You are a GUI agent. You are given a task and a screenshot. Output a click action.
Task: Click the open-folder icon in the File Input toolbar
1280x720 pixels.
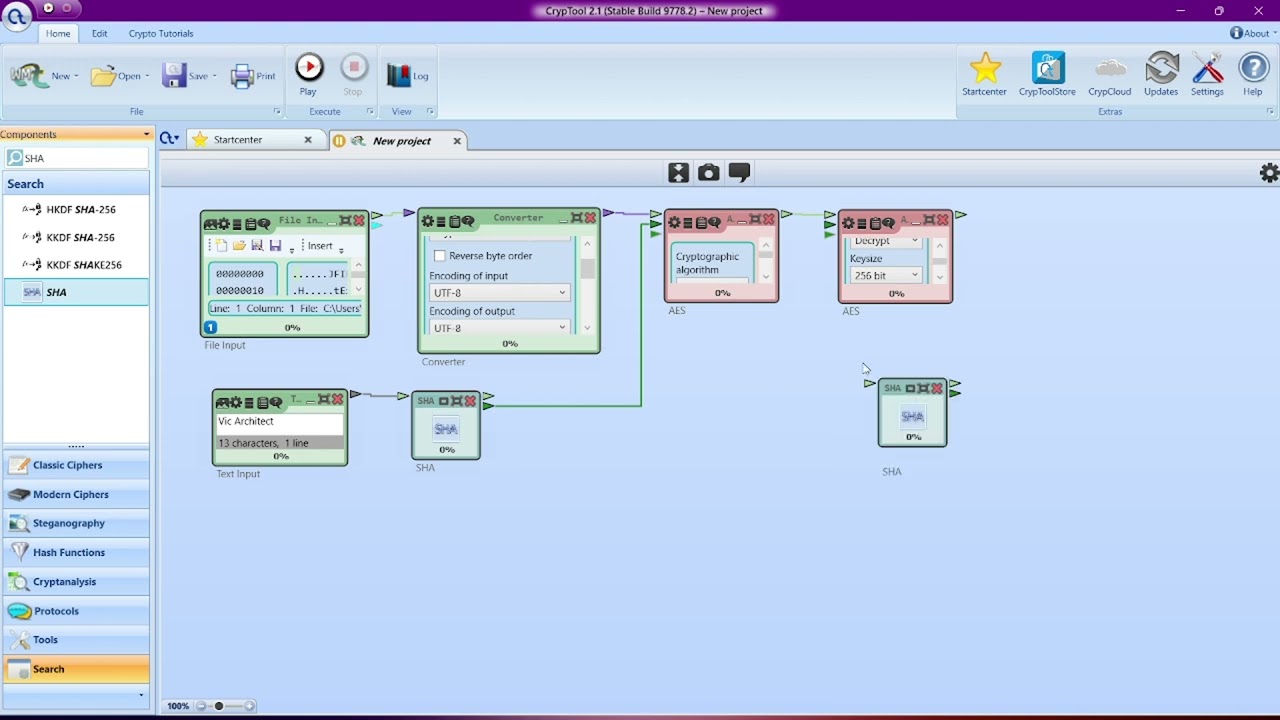tap(239, 246)
